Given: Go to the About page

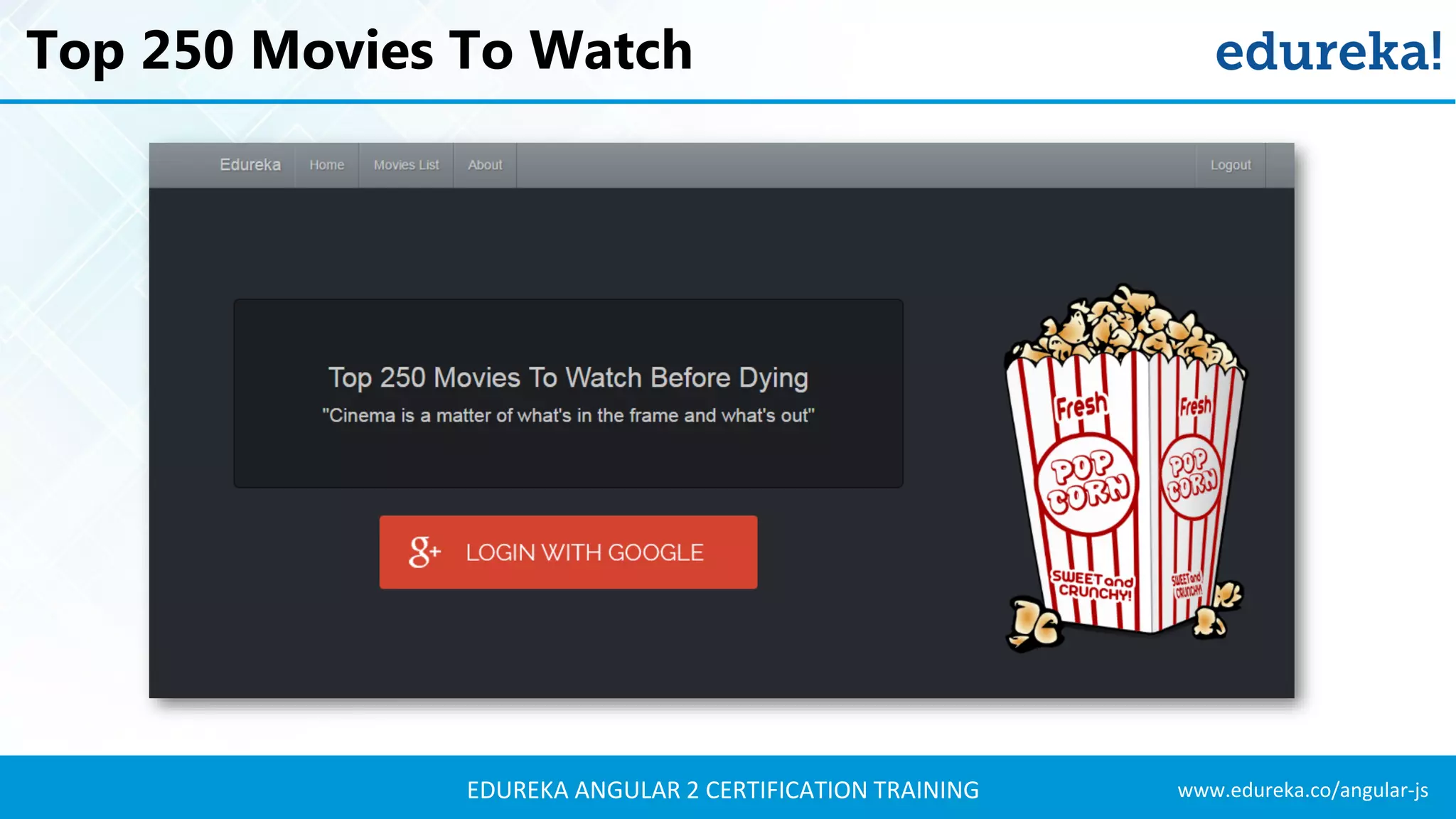Looking at the screenshot, I should (x=485, y=165).
